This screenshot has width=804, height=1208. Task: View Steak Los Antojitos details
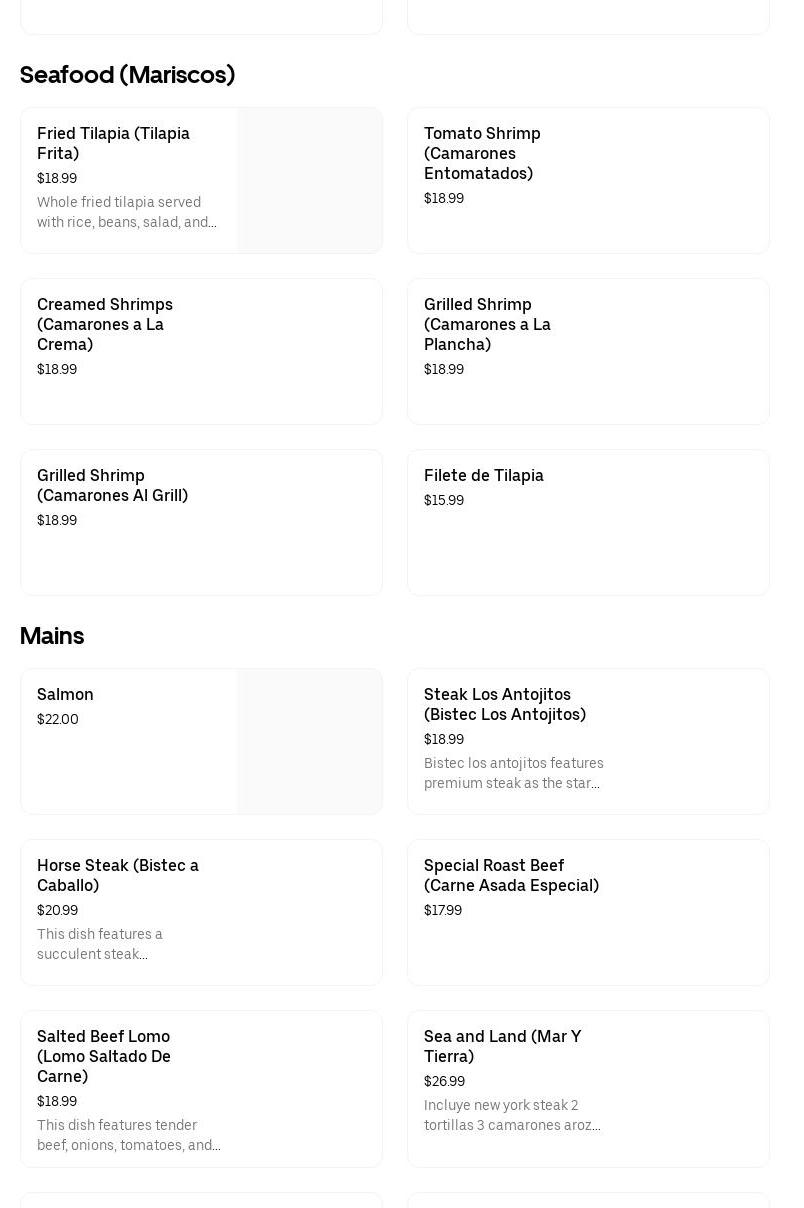(588, 741)
